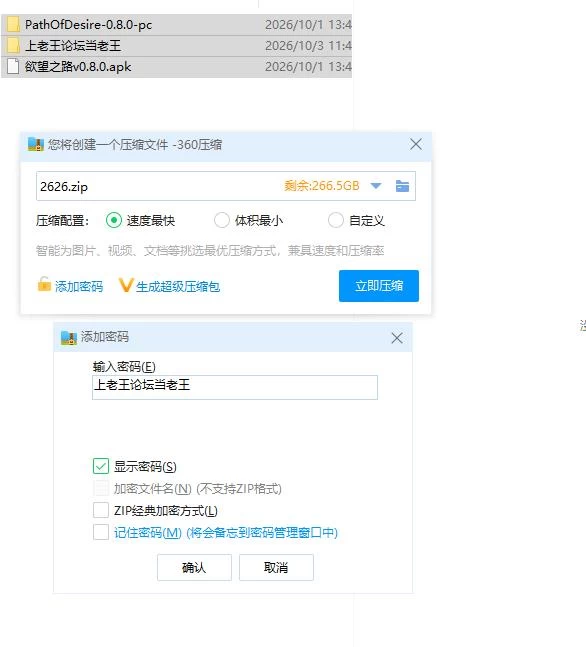Expand the save path dropdown arrow
Viewport: 586px width, 647px height.
coord(376,186)
